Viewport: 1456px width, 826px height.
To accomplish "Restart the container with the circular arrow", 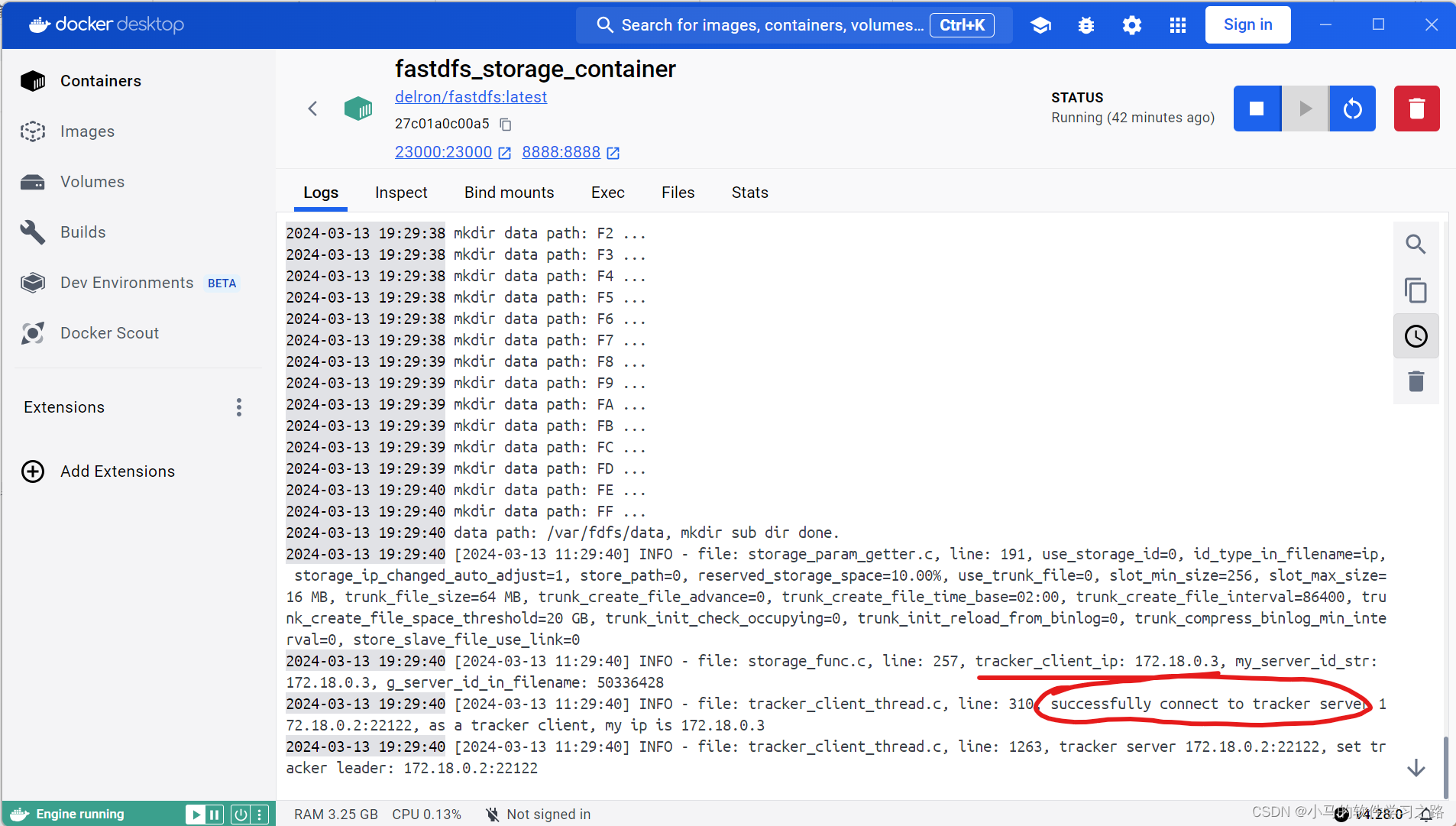I will [x=1353, y=109].
